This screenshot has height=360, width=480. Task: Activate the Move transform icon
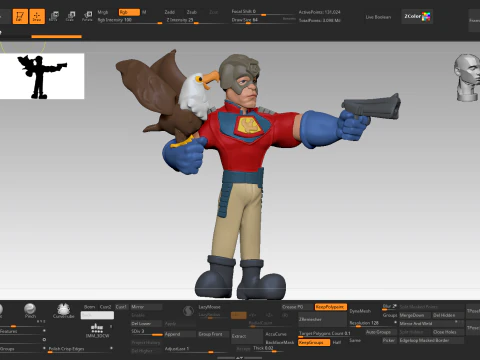(54, 16)
